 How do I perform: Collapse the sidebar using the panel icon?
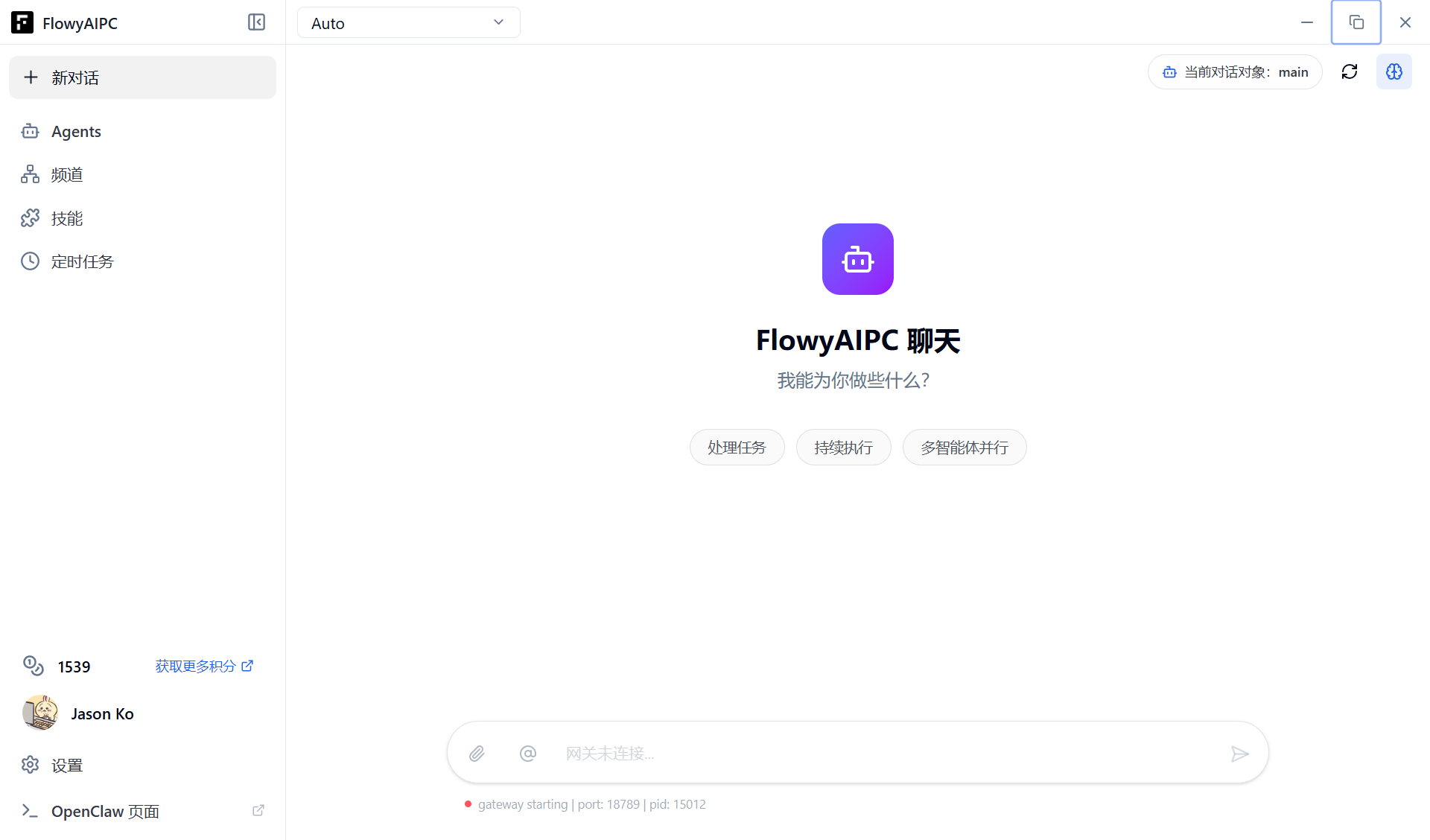[256, 22]
